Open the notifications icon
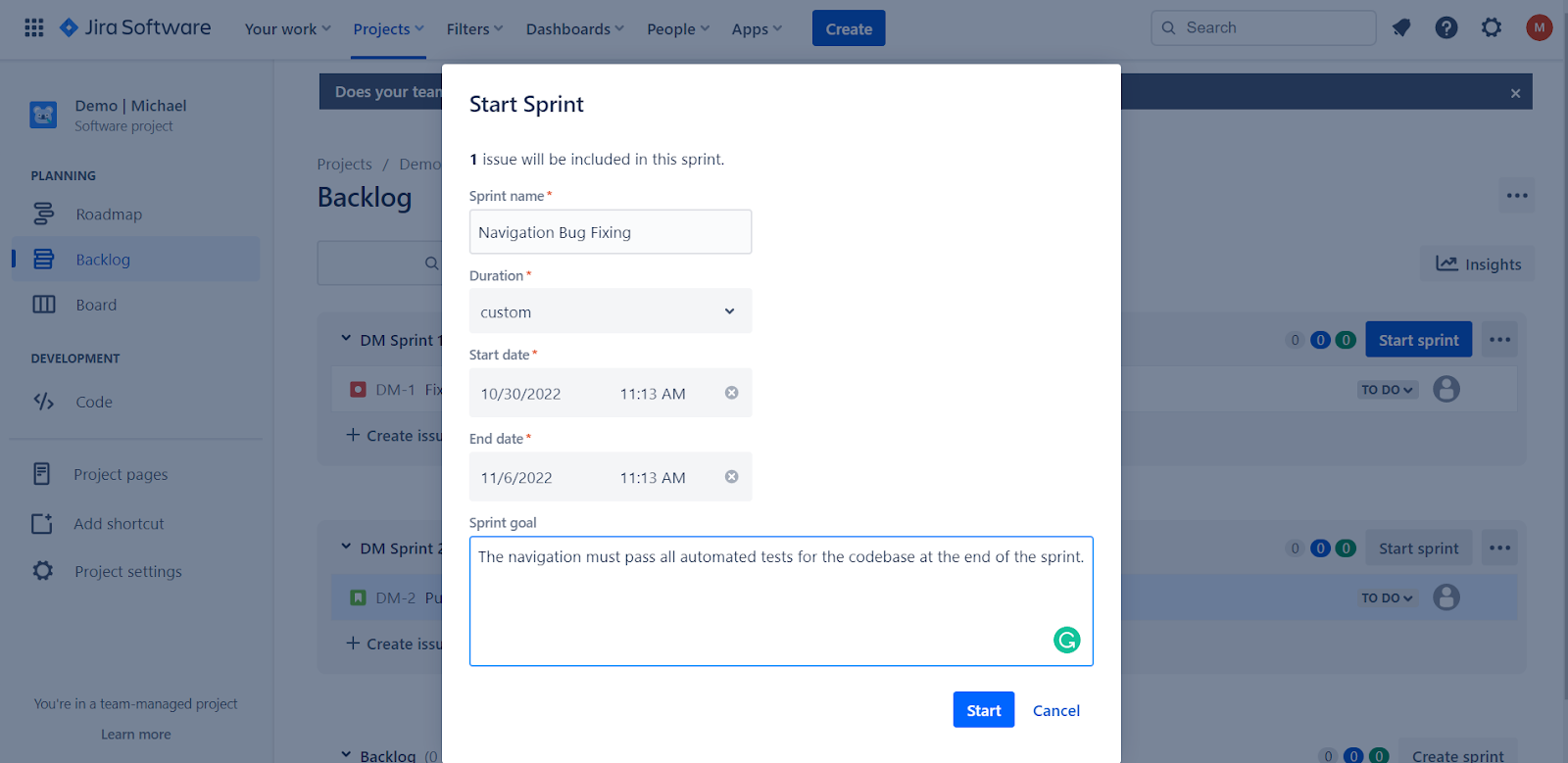Viewport: 1568px width, 763px height. point(1401,28)
